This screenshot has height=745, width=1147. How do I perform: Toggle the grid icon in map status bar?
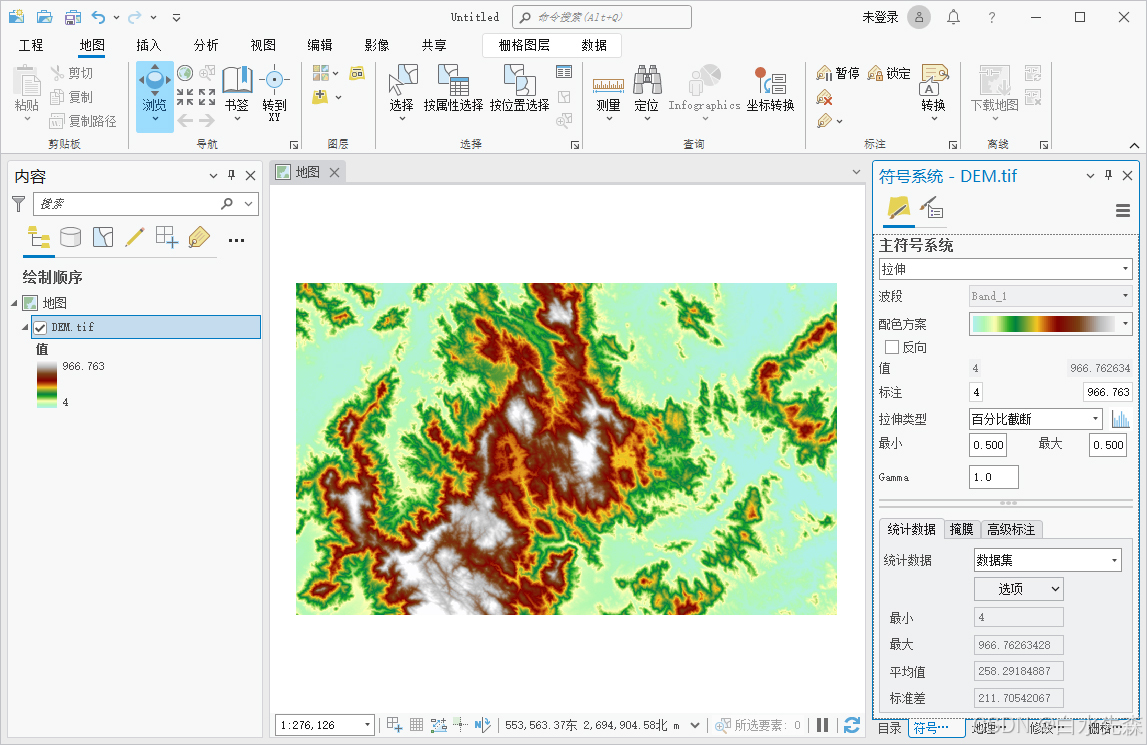pyautogui.click(x=416, y=725)
